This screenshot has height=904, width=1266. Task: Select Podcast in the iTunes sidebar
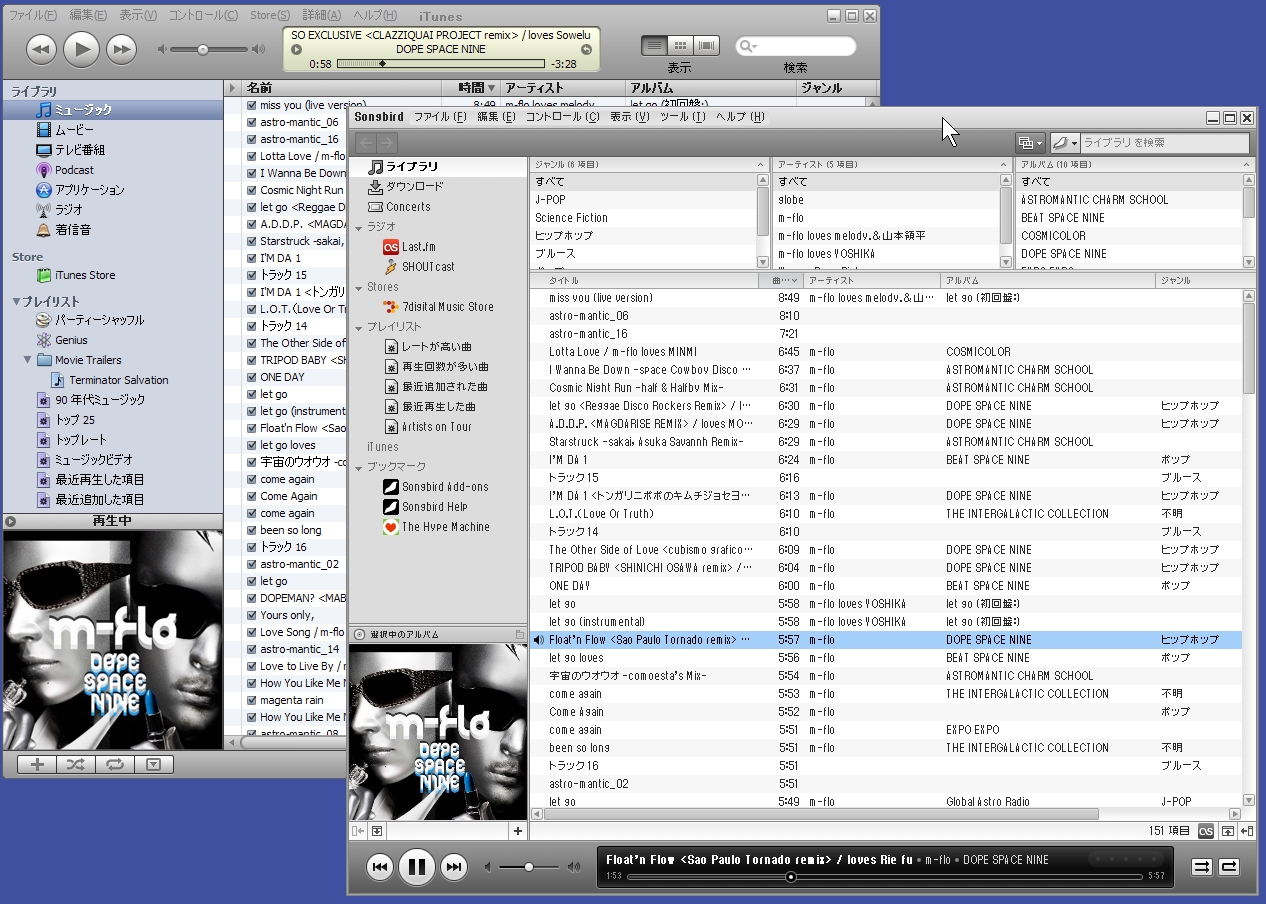pyautogui.click(x=73, y=170)
